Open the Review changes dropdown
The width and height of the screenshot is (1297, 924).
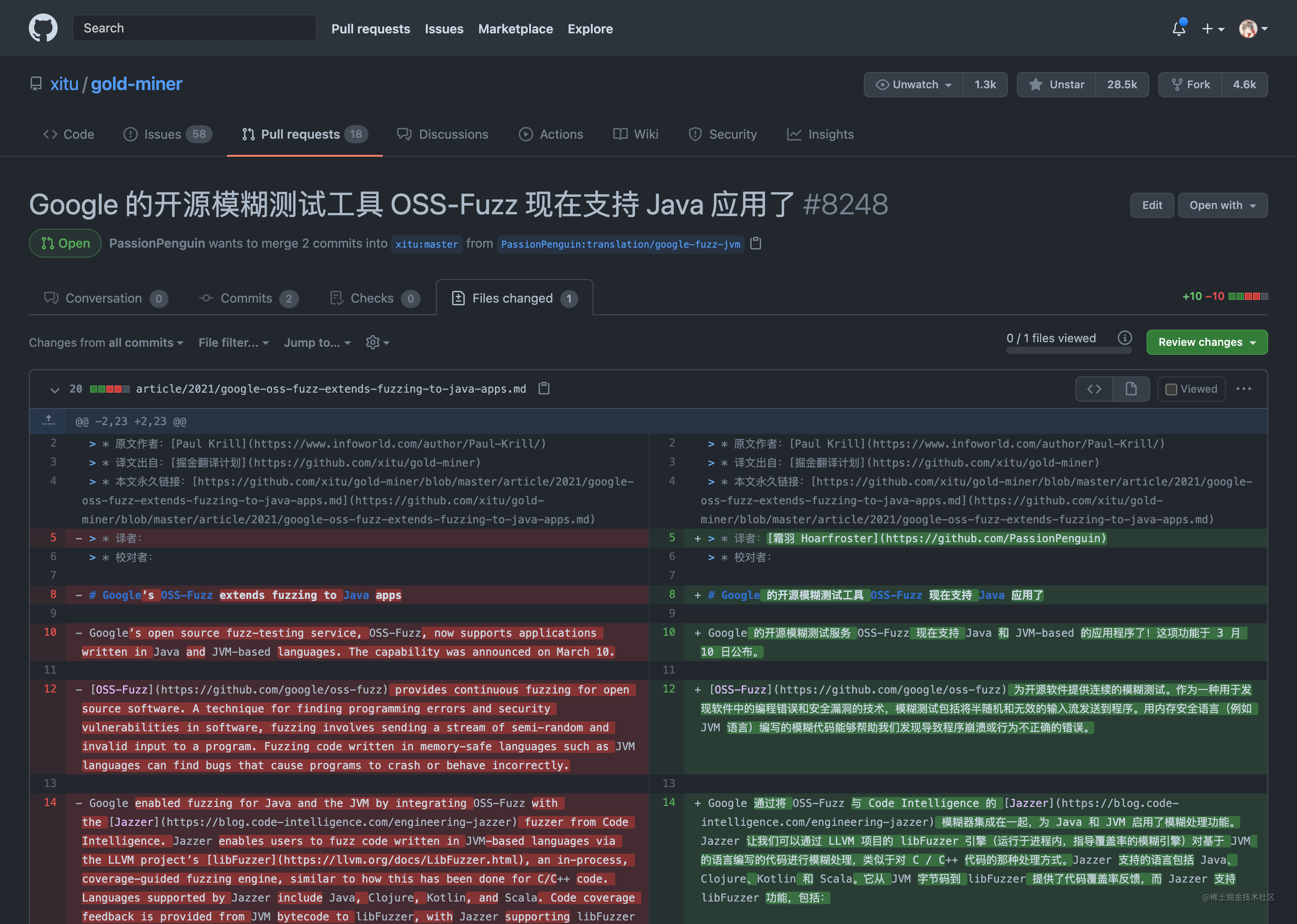pos(1206,343)
